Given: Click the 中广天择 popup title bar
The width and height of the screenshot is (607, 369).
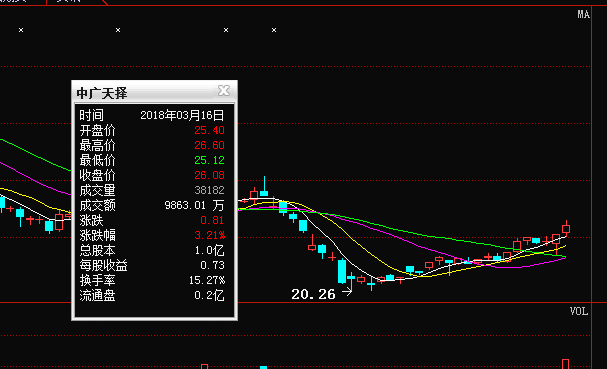Looking at the screenshot, I should pos(154,92).
